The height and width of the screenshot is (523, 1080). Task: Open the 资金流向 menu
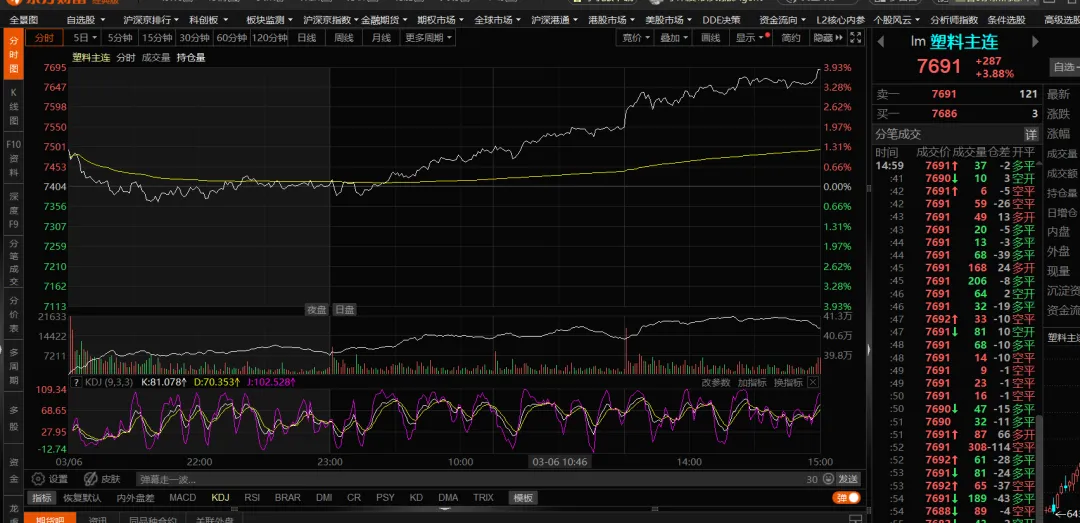pyautogui.click(x=781, y=20)
